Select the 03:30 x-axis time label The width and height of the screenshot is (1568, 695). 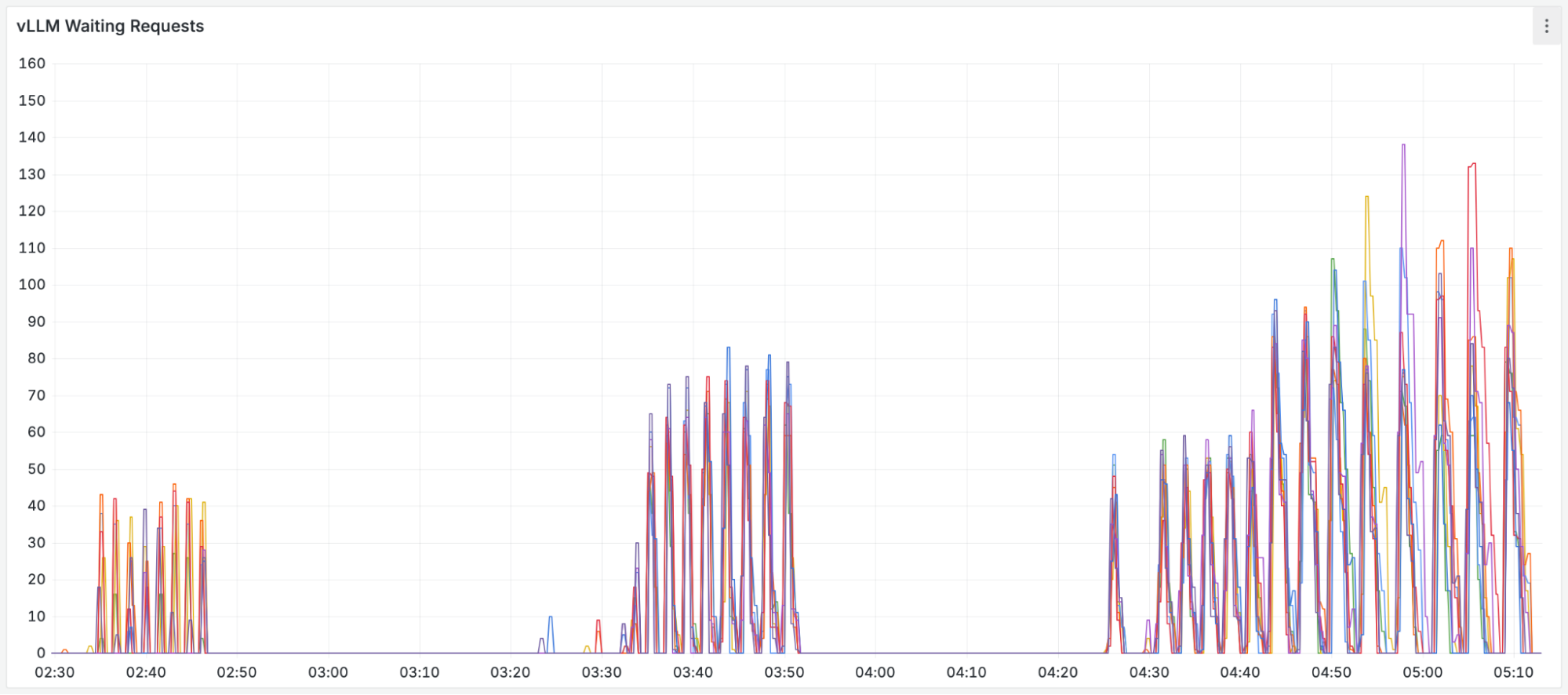coord(602,672)
